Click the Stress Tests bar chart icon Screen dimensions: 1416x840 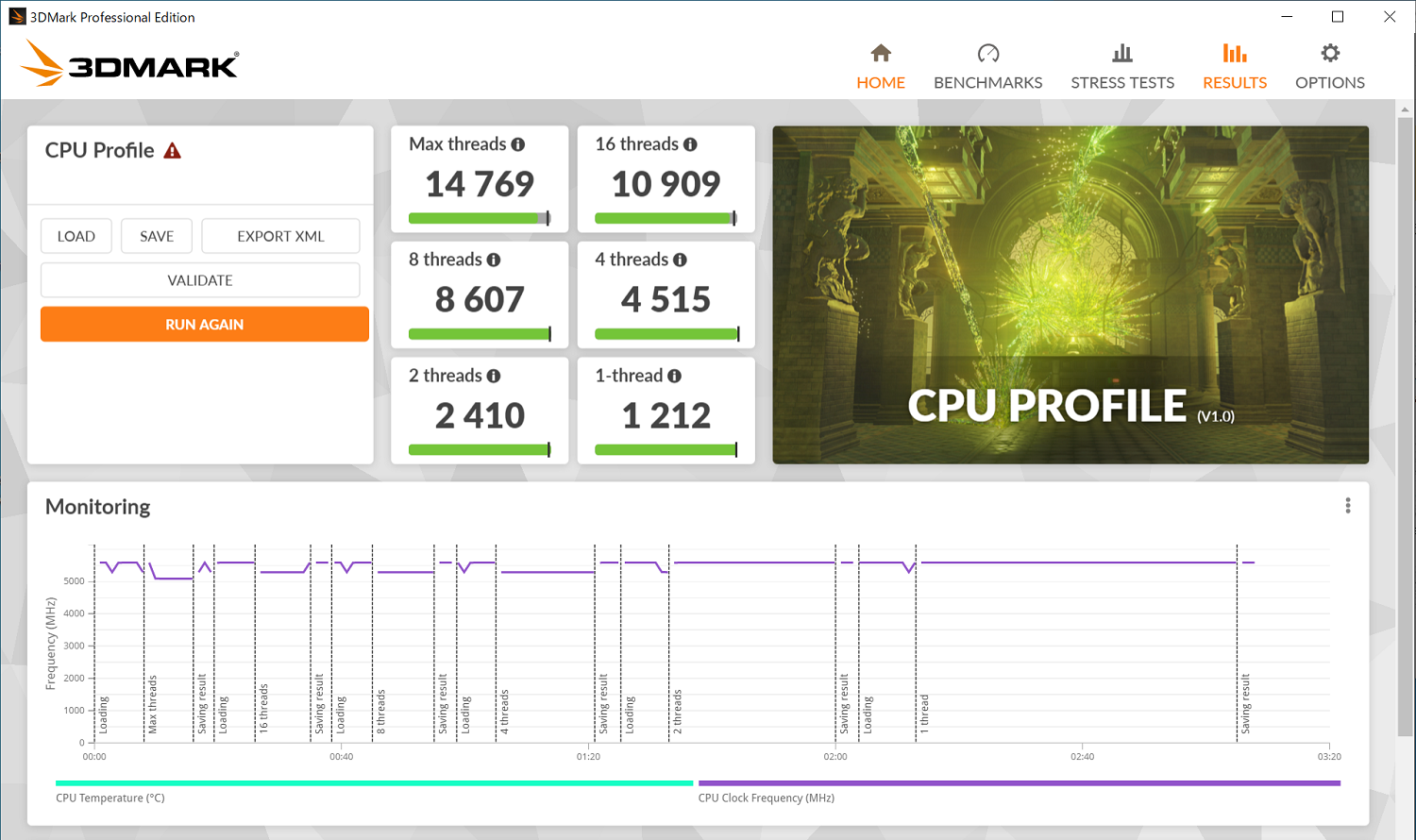point(1122,53)
